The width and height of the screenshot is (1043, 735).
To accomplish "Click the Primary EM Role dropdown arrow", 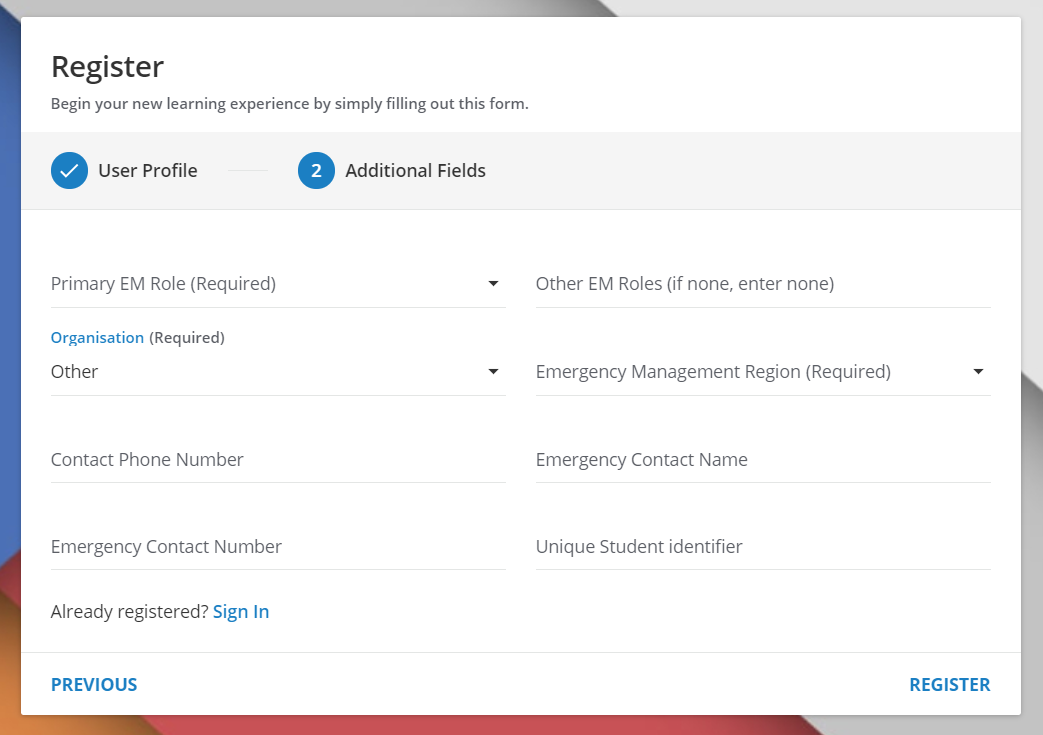I will (493, 284).
